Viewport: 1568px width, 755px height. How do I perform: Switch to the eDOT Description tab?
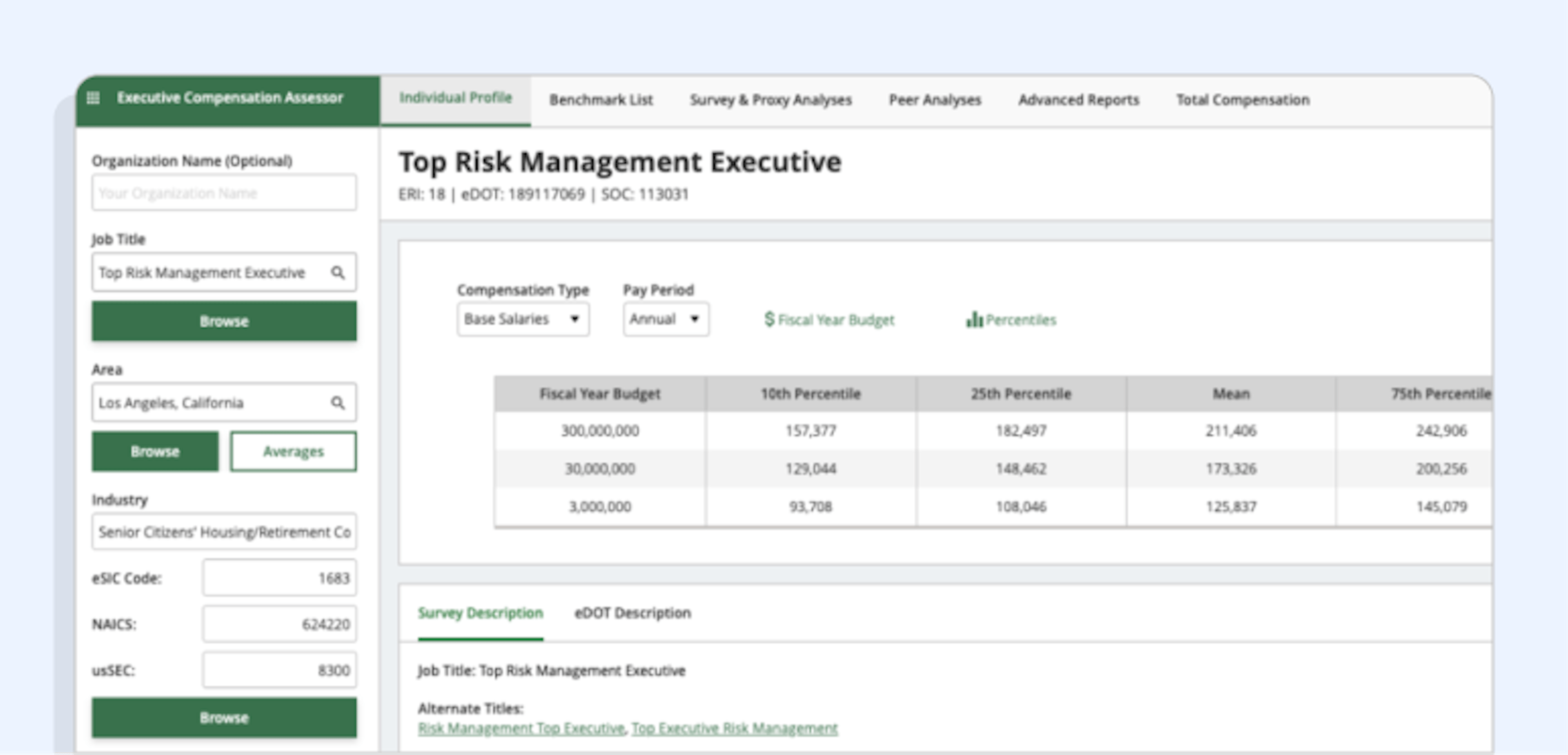click(x=632, y=612)
